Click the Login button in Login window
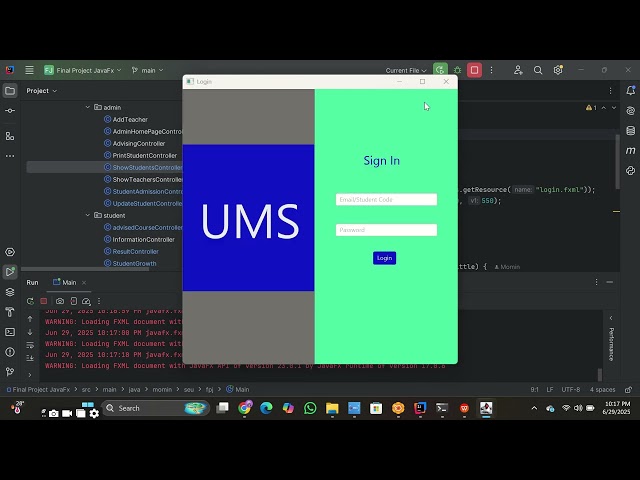The height and width of the screenshot is (480, 640). [x=384, y=258]
